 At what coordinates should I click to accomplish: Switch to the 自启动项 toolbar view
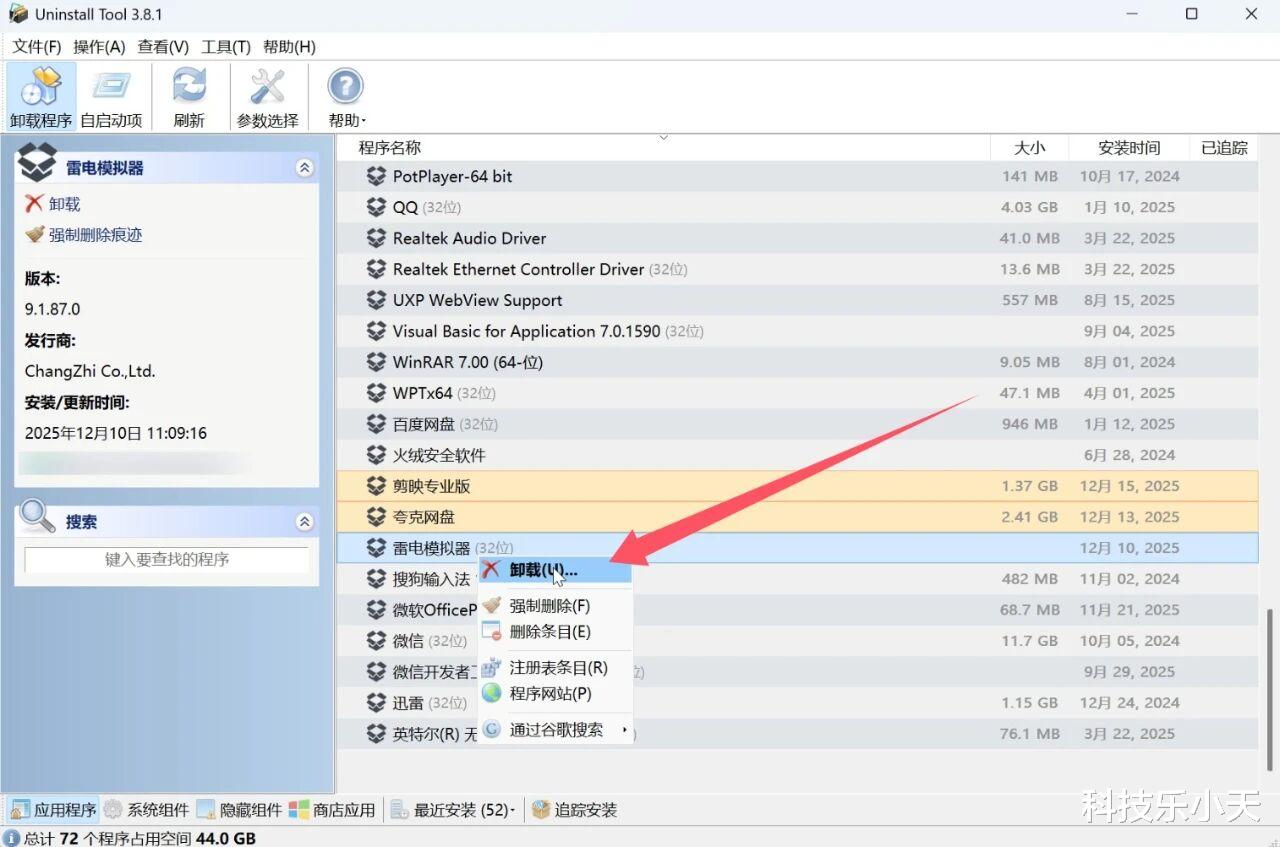coord(111,97)
